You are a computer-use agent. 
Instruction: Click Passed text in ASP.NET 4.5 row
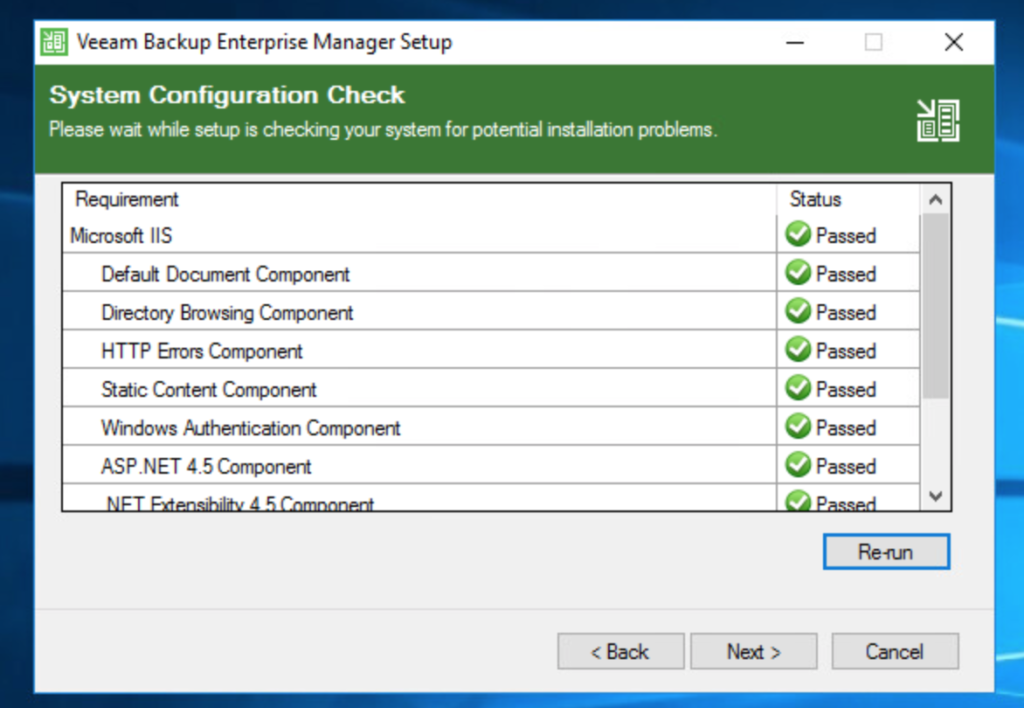coord(846,466)
